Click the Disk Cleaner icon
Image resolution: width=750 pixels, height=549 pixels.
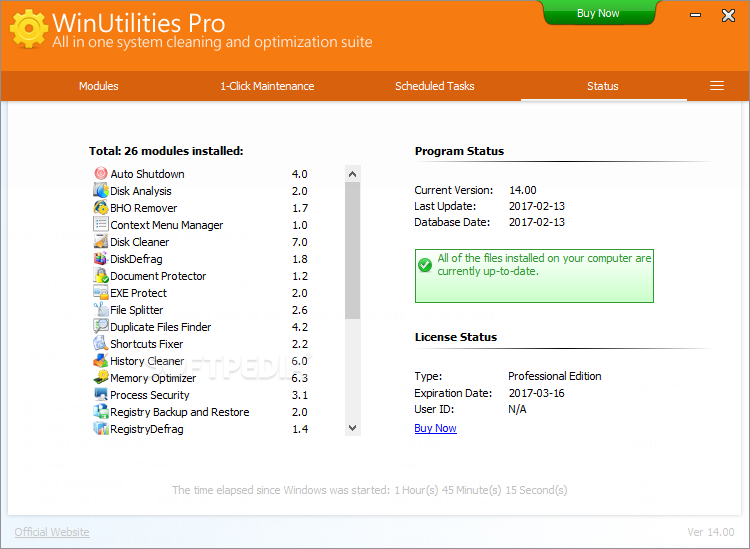(x=100, y=242)
